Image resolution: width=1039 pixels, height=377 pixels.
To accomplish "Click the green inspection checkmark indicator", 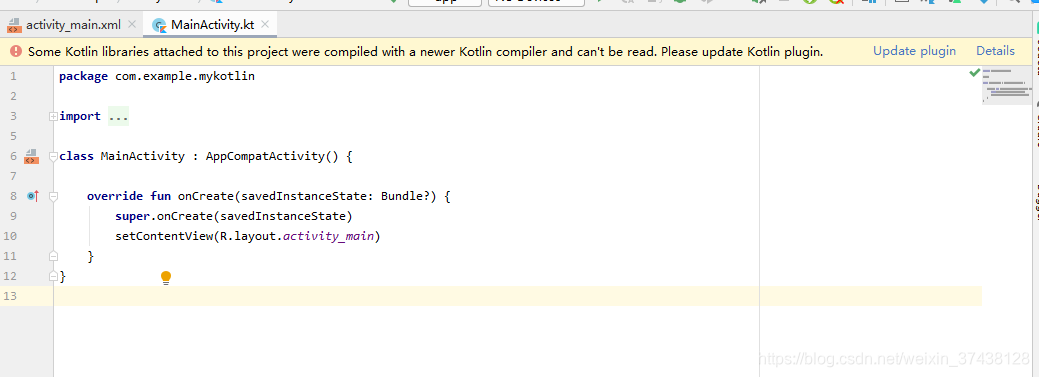I will click(974, 72).
